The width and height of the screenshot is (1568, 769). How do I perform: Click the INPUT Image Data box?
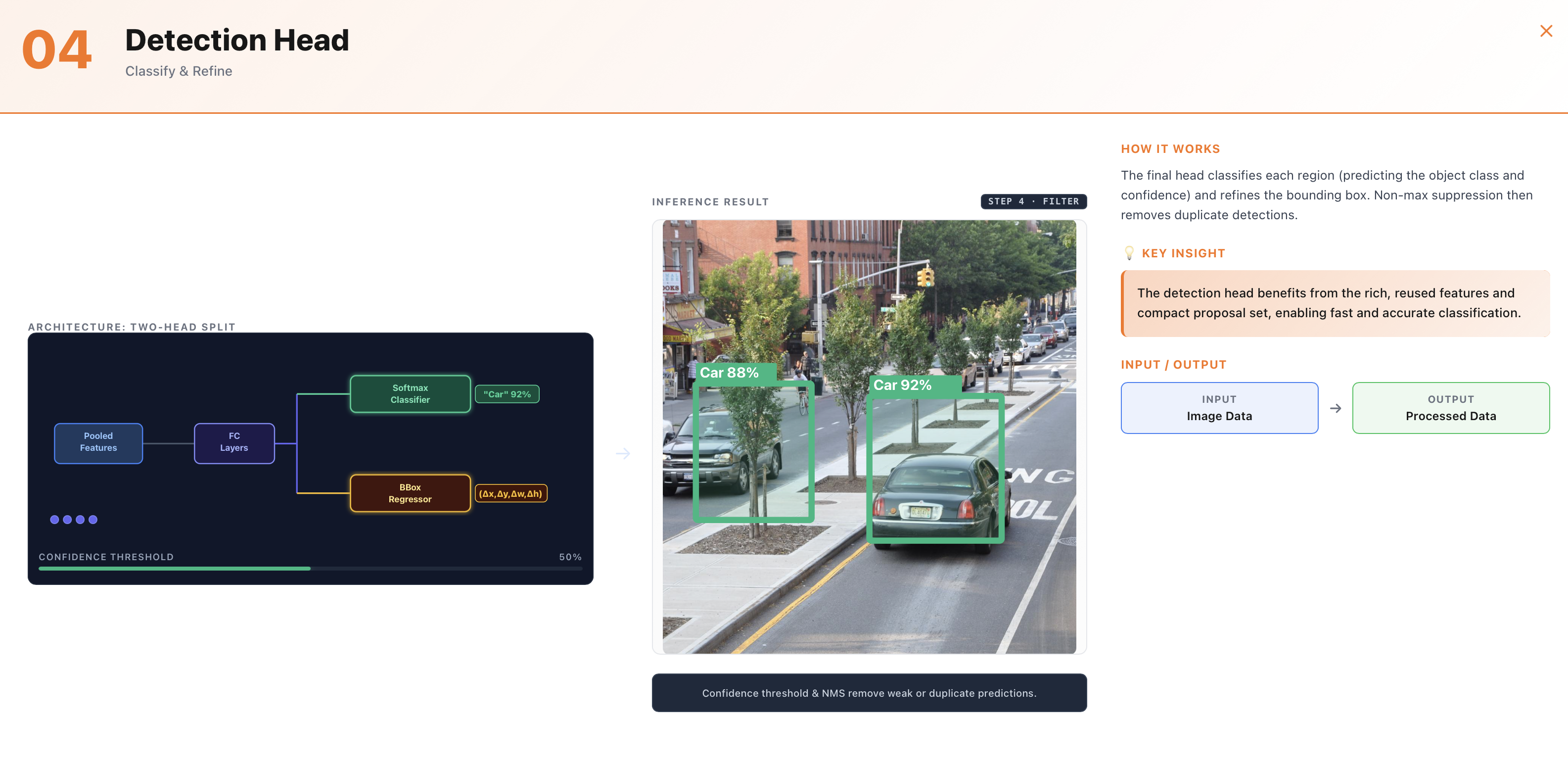pos(1219,408)
